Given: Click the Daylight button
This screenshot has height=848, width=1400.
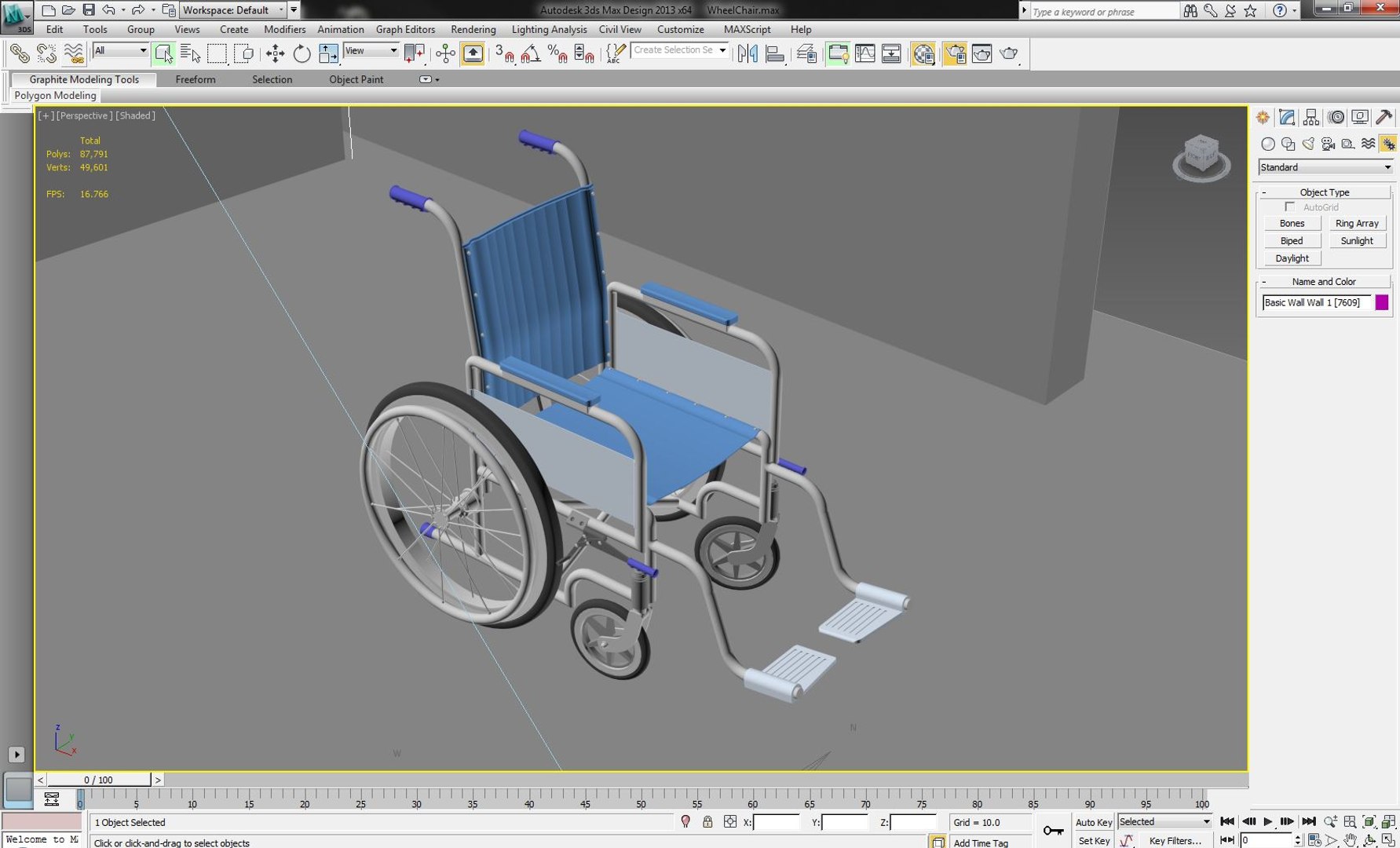Looking at the screenshot, I should [x=1292, y=258].
